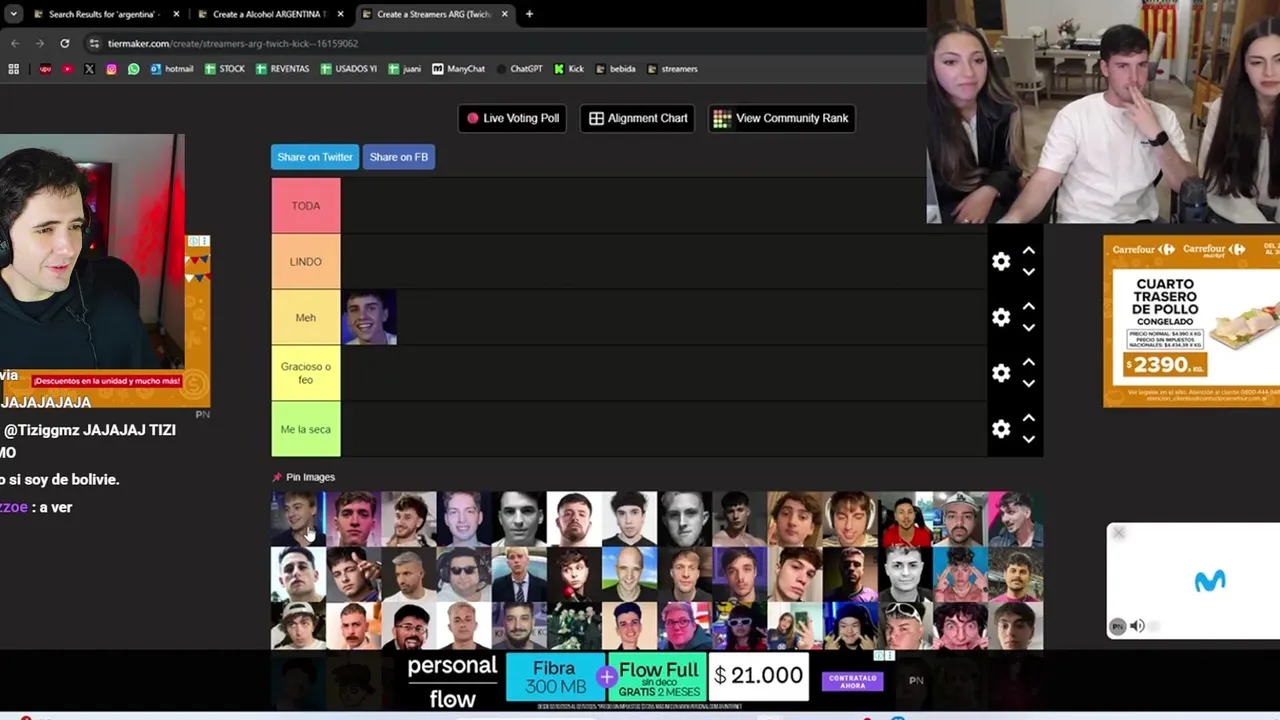The width and height of the screenshot is (1280, 720).
Task: Click View Community Rank button
Action: 781,118
